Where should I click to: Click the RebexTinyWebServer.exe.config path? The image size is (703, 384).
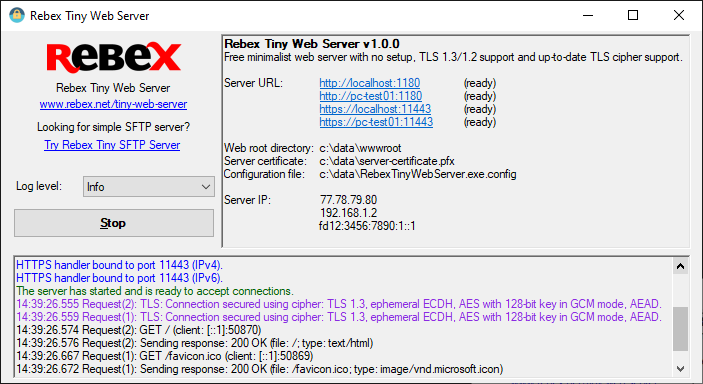click(417, 174)
